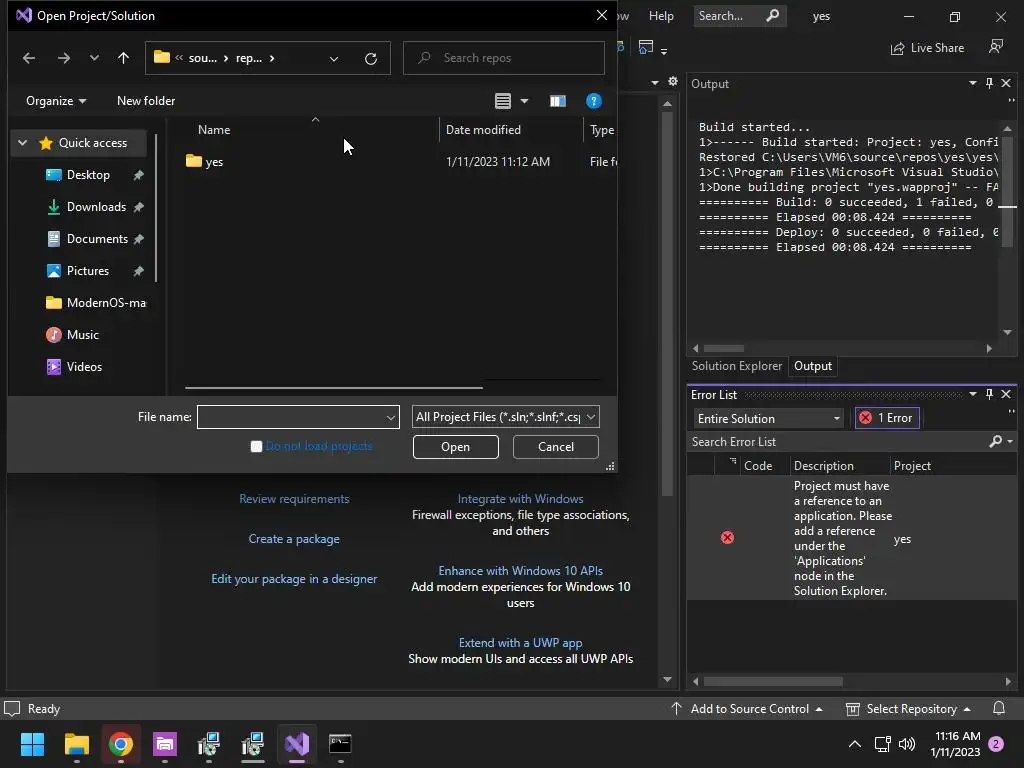The height and width of the screenshot is (768, 1024).
Task: Open view options dropdown arrow
Action: point(524,101)
